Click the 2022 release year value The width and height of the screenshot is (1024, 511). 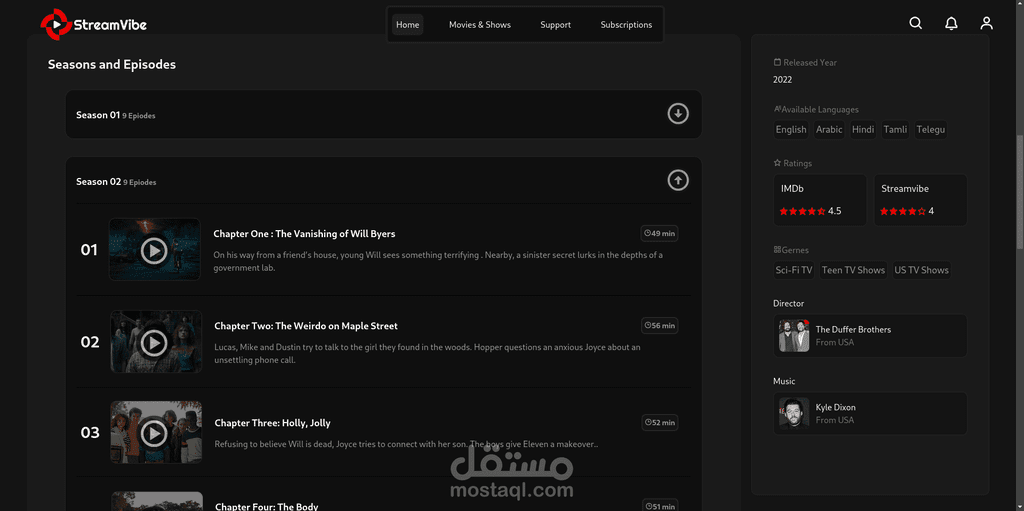tap(782, 80)
